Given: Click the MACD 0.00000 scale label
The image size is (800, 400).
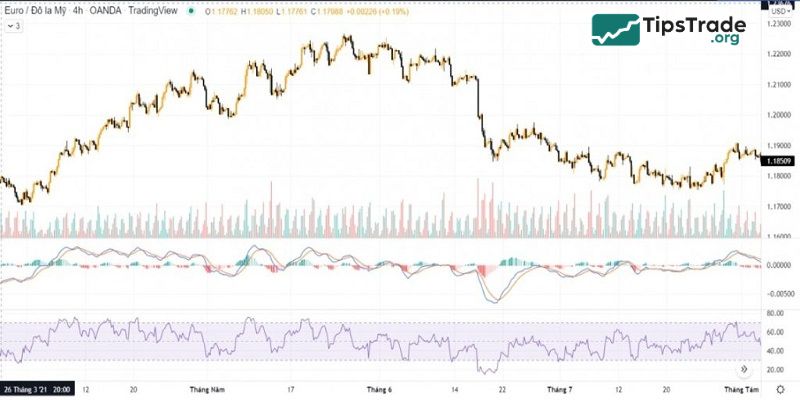Looking at the screenshot, I should [x=778, y=264].
